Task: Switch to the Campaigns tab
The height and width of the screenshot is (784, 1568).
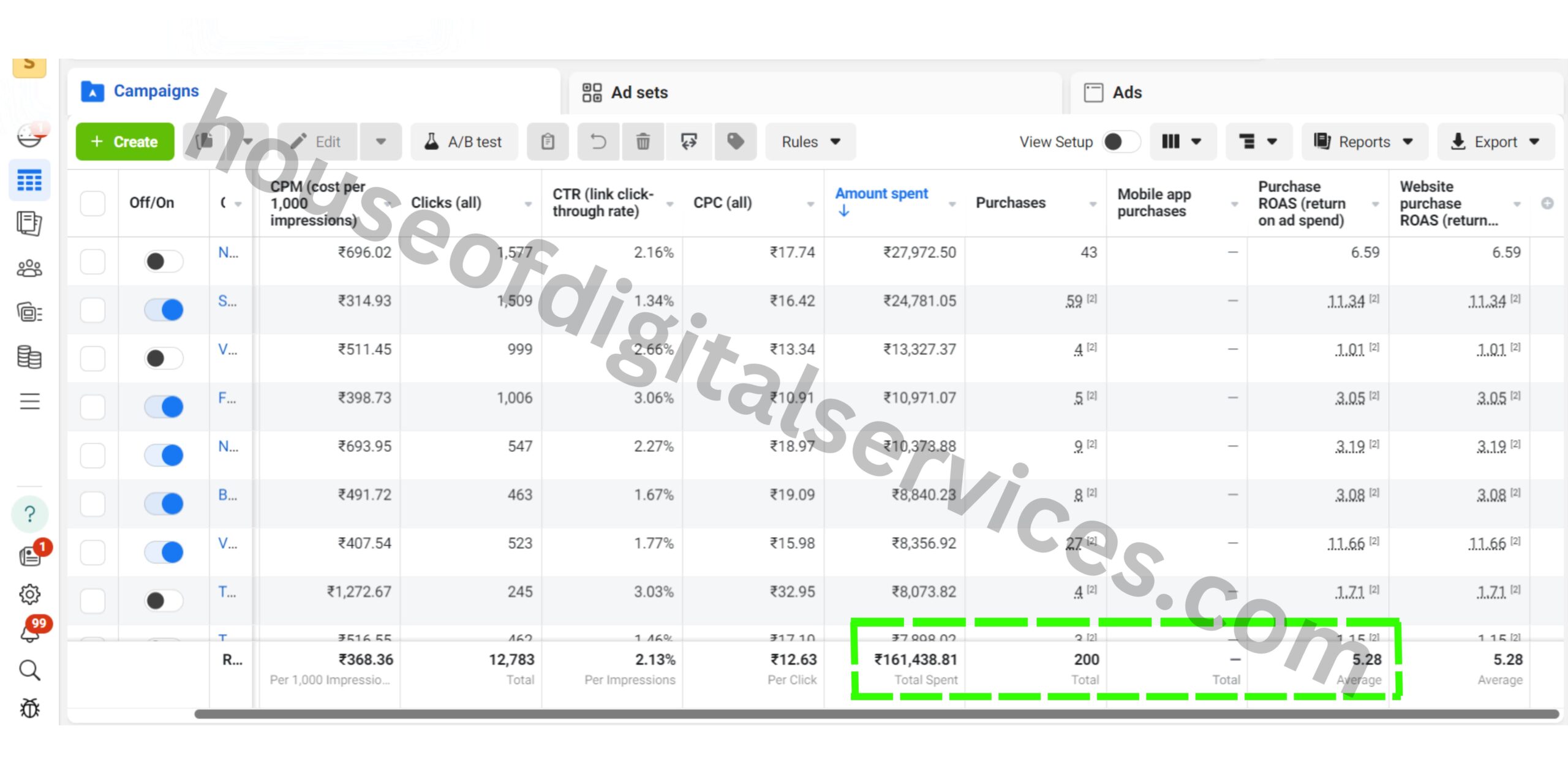Action: coord(314,91)
